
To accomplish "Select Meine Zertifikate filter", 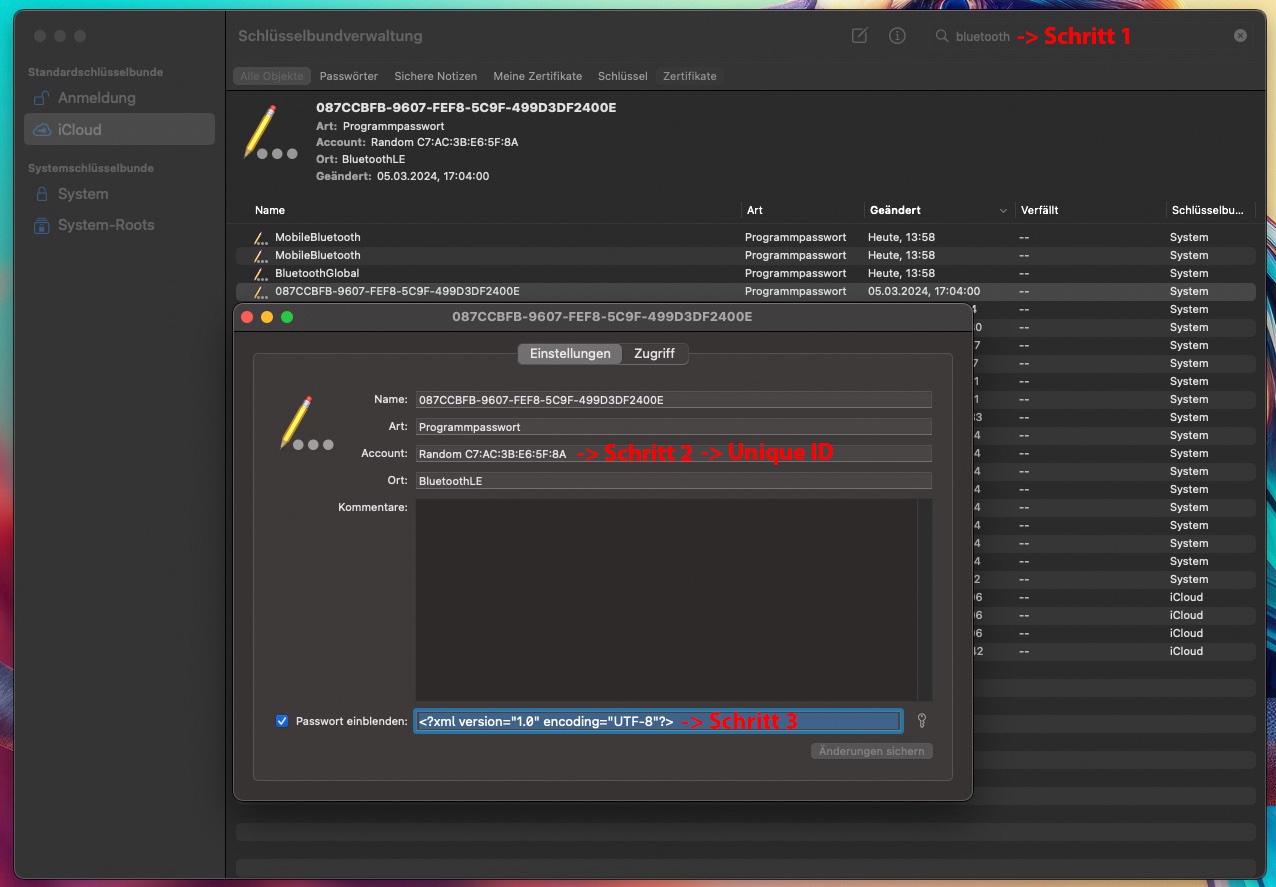I will [537, 76].
